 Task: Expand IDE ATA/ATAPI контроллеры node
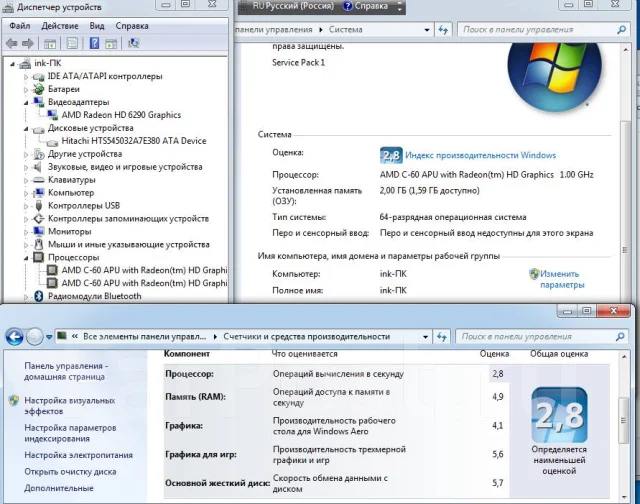coord(26,77)
